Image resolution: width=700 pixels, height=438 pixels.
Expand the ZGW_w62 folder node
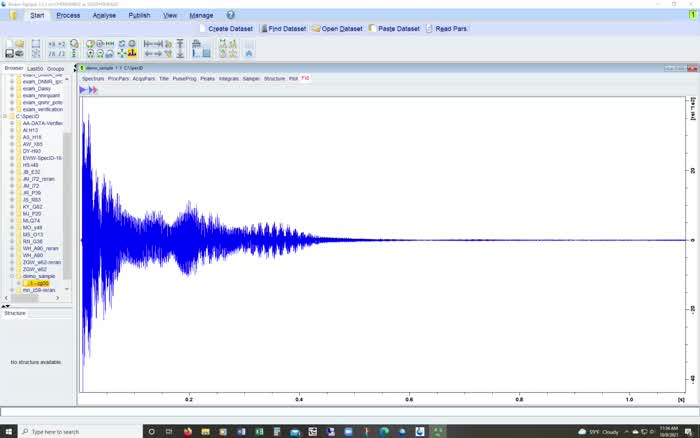pos(12,269)
